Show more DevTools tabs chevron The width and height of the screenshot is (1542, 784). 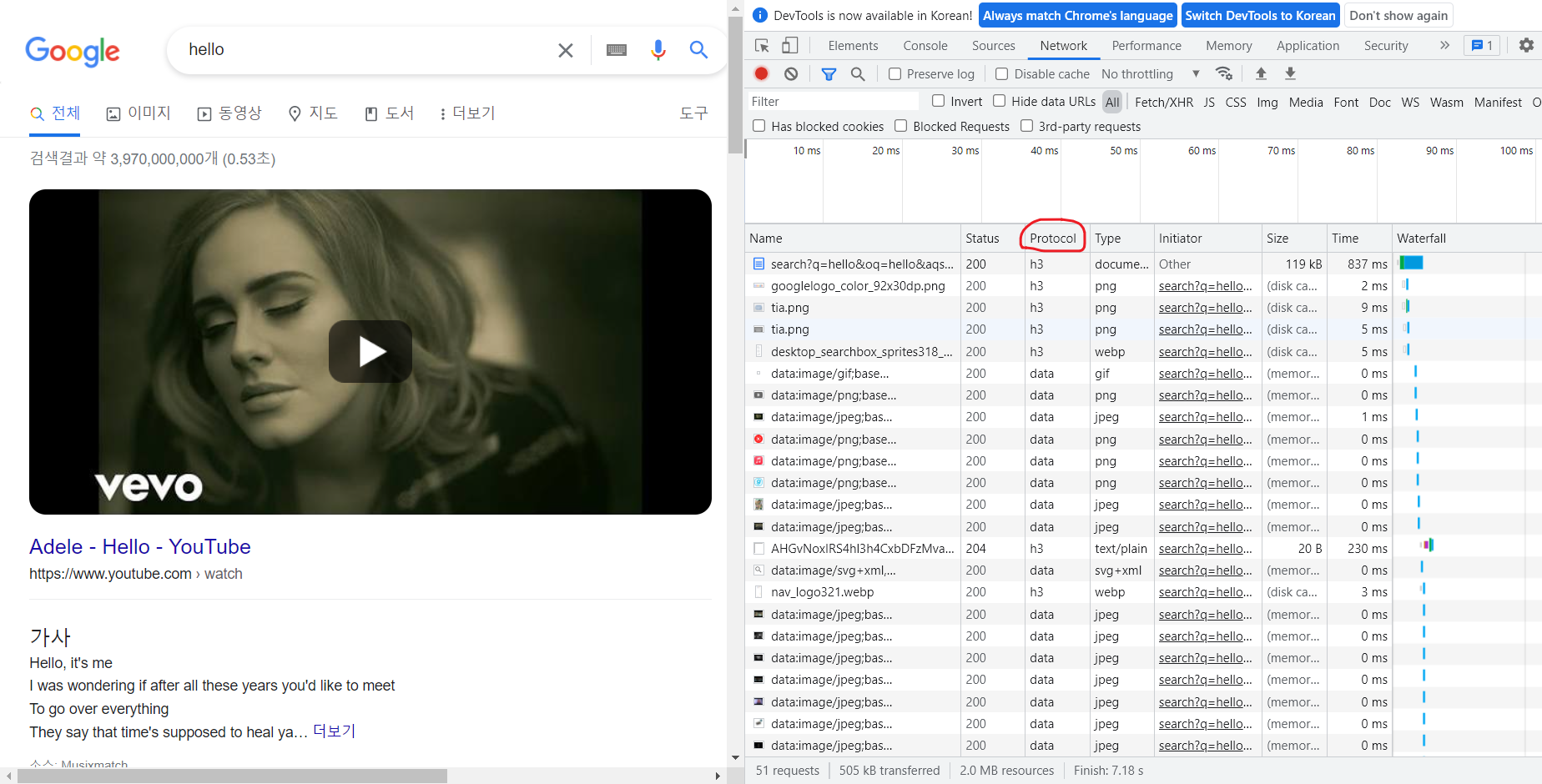click(x=1444, y=46)
